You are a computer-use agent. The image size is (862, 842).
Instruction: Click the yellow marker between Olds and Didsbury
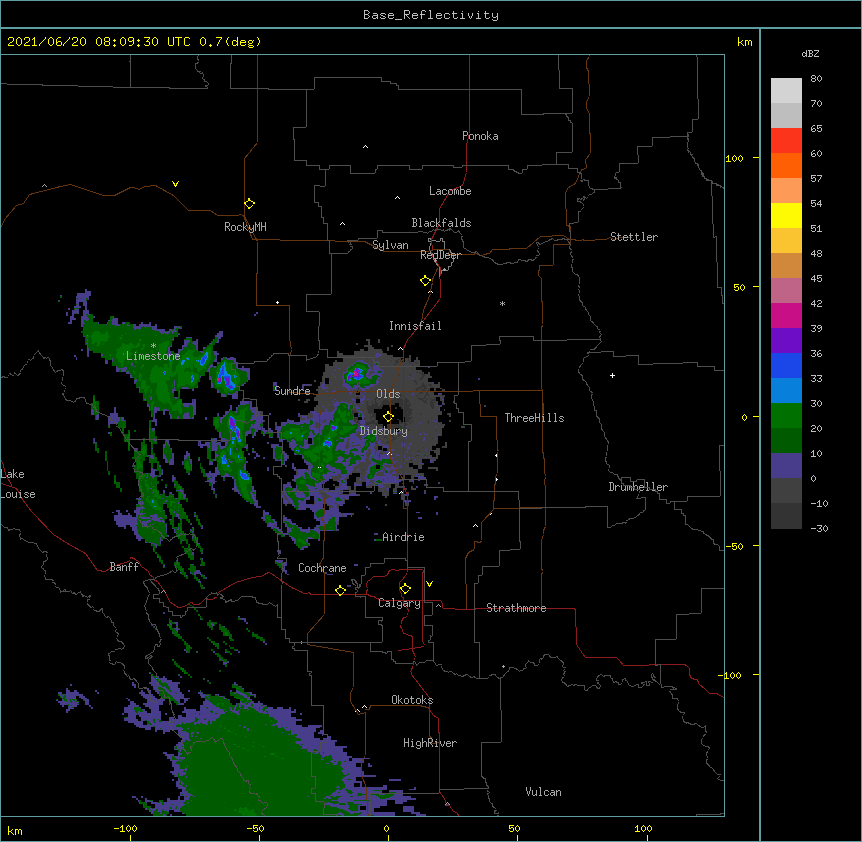tap(388, 416)
